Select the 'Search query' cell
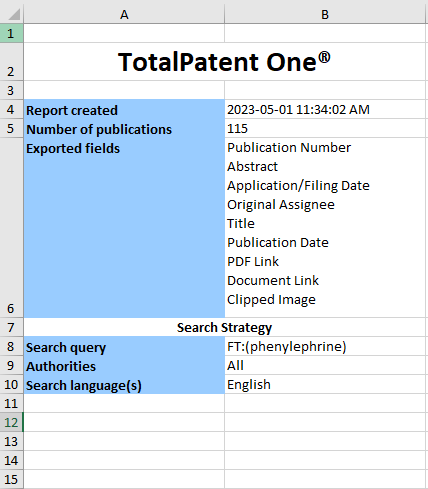The width and height of the screenshot is (428, 489). [x=124, y=346]
